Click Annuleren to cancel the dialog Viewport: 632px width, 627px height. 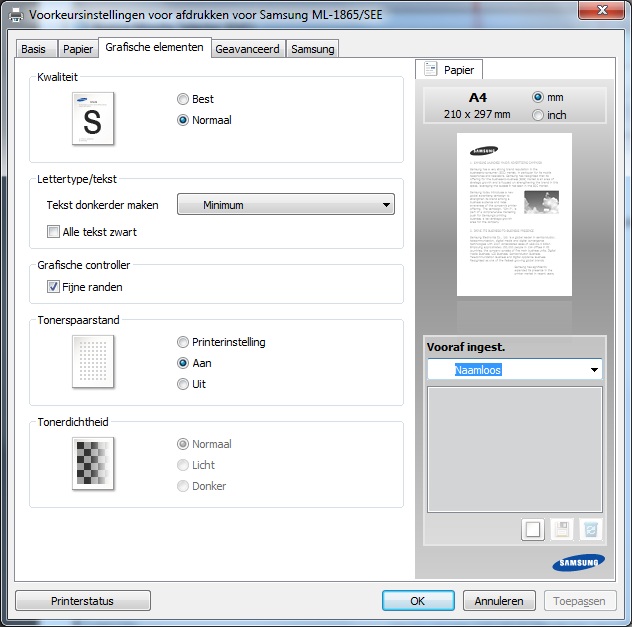coord(499,601)
